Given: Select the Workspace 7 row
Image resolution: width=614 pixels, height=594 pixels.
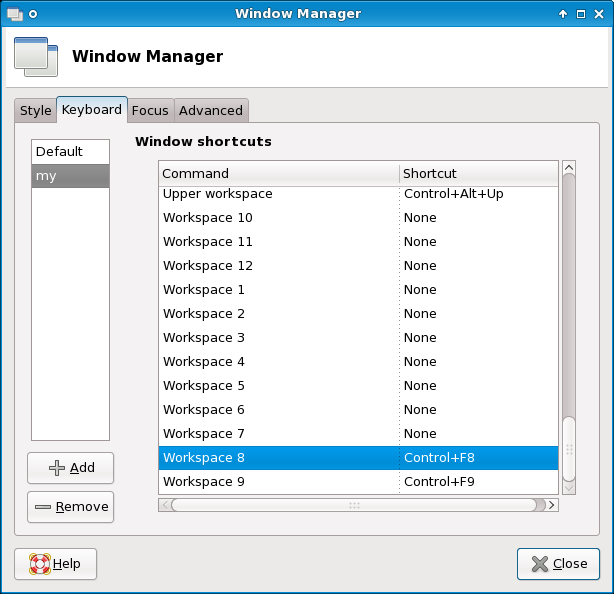Looking at the screenshot, I should coord(358,434).
